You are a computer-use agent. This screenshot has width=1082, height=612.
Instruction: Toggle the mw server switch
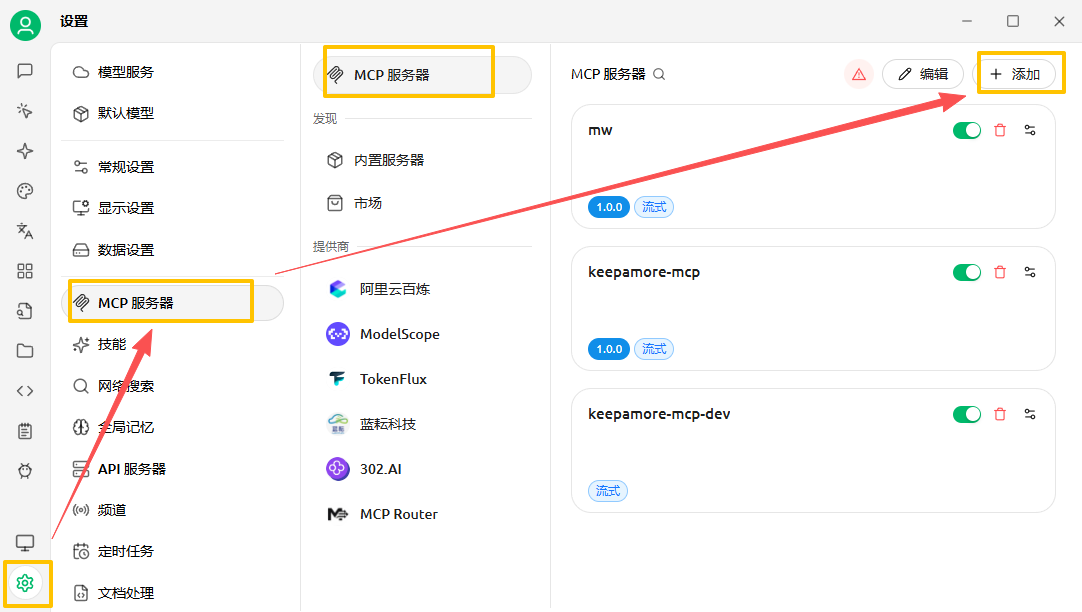click(967, 130)
